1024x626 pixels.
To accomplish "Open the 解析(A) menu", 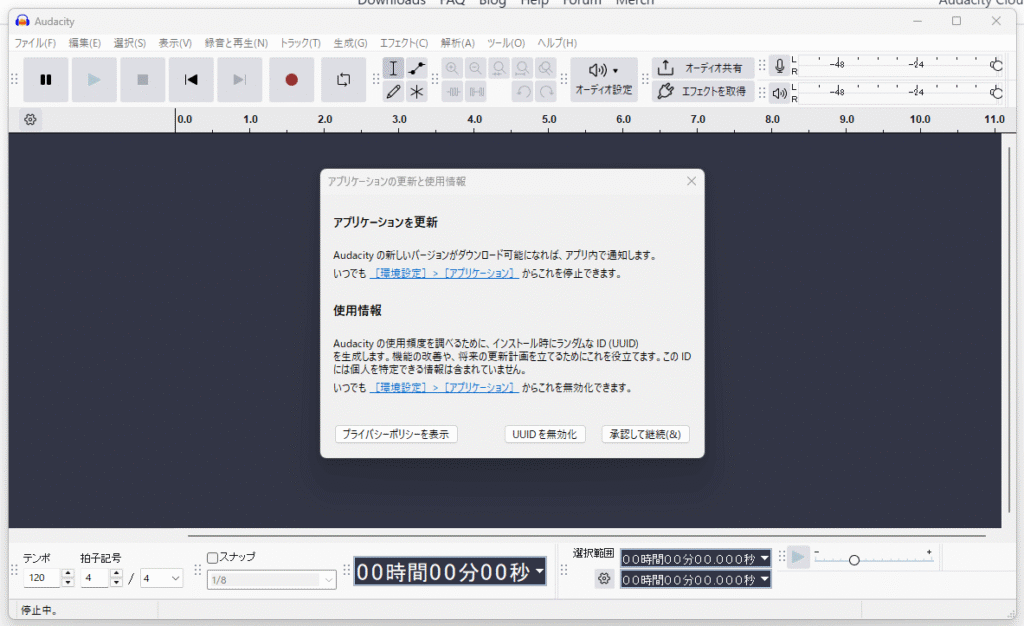I will 458,43.
